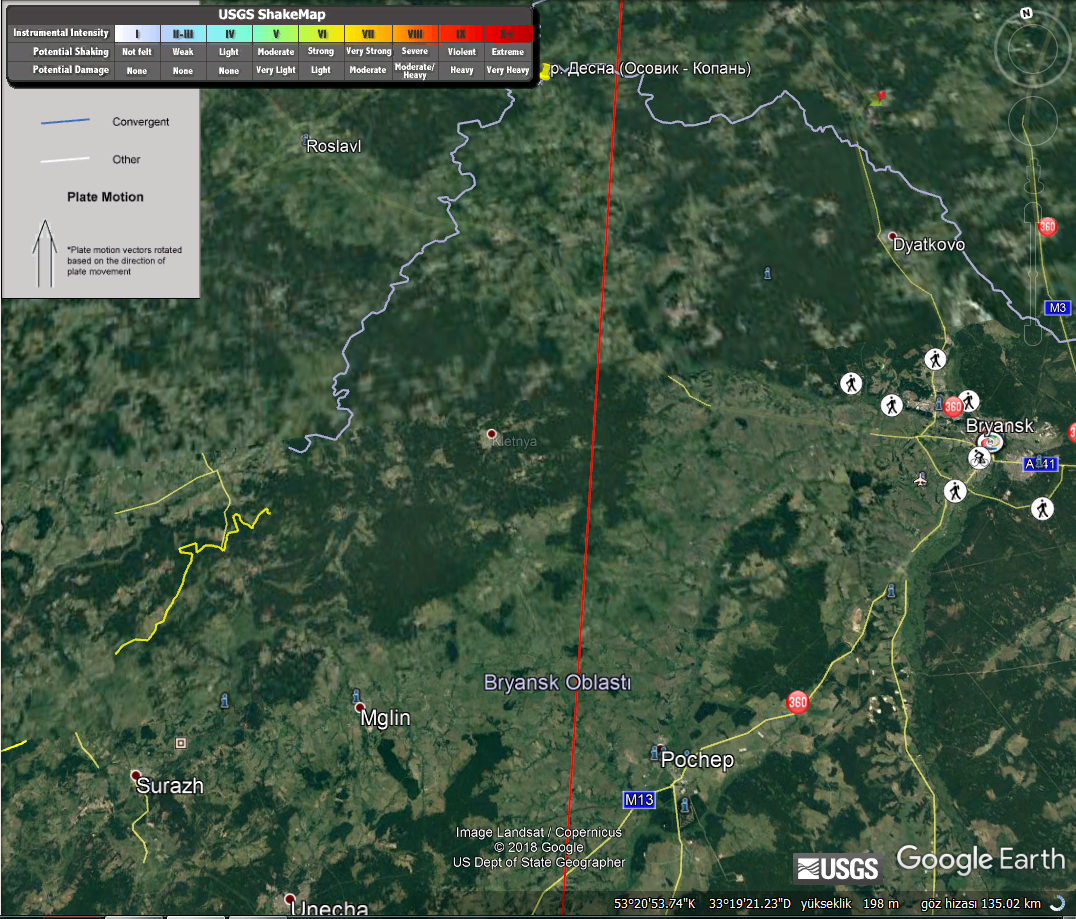Viewport: 1076px width, 919px height.
Task: Select the Mglin place label
Action: (x=385, y=718)
